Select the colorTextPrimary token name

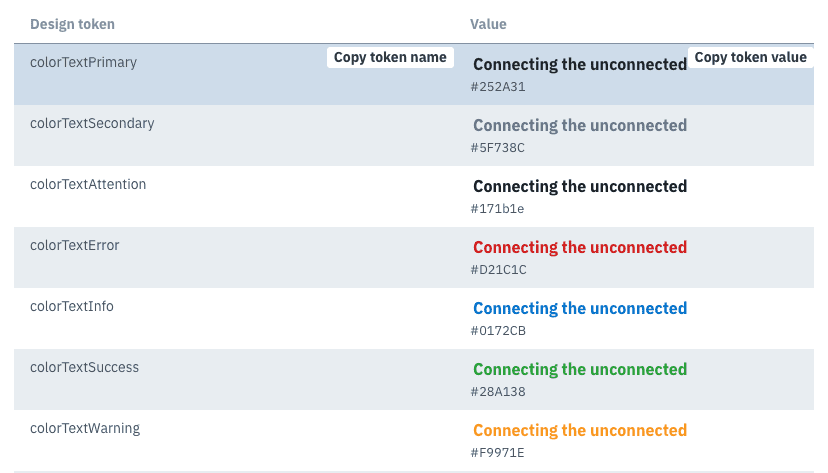(x=83, y=62)
